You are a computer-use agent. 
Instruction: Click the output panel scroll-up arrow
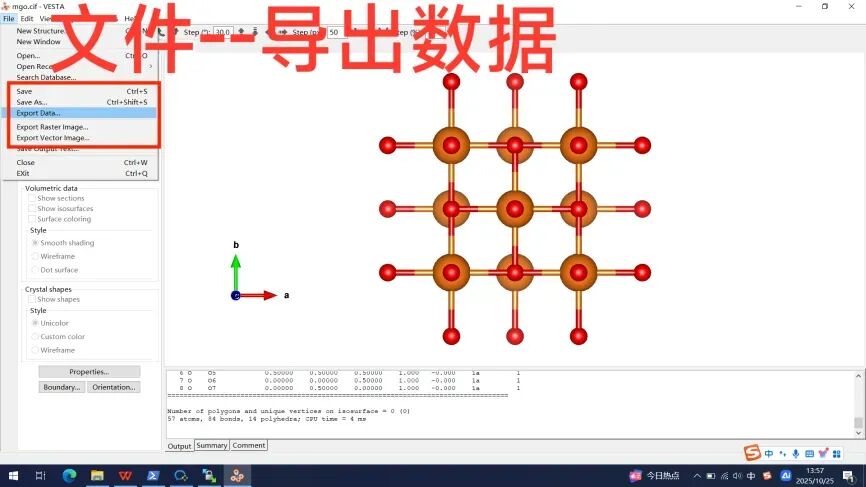(x=858, y=376)
